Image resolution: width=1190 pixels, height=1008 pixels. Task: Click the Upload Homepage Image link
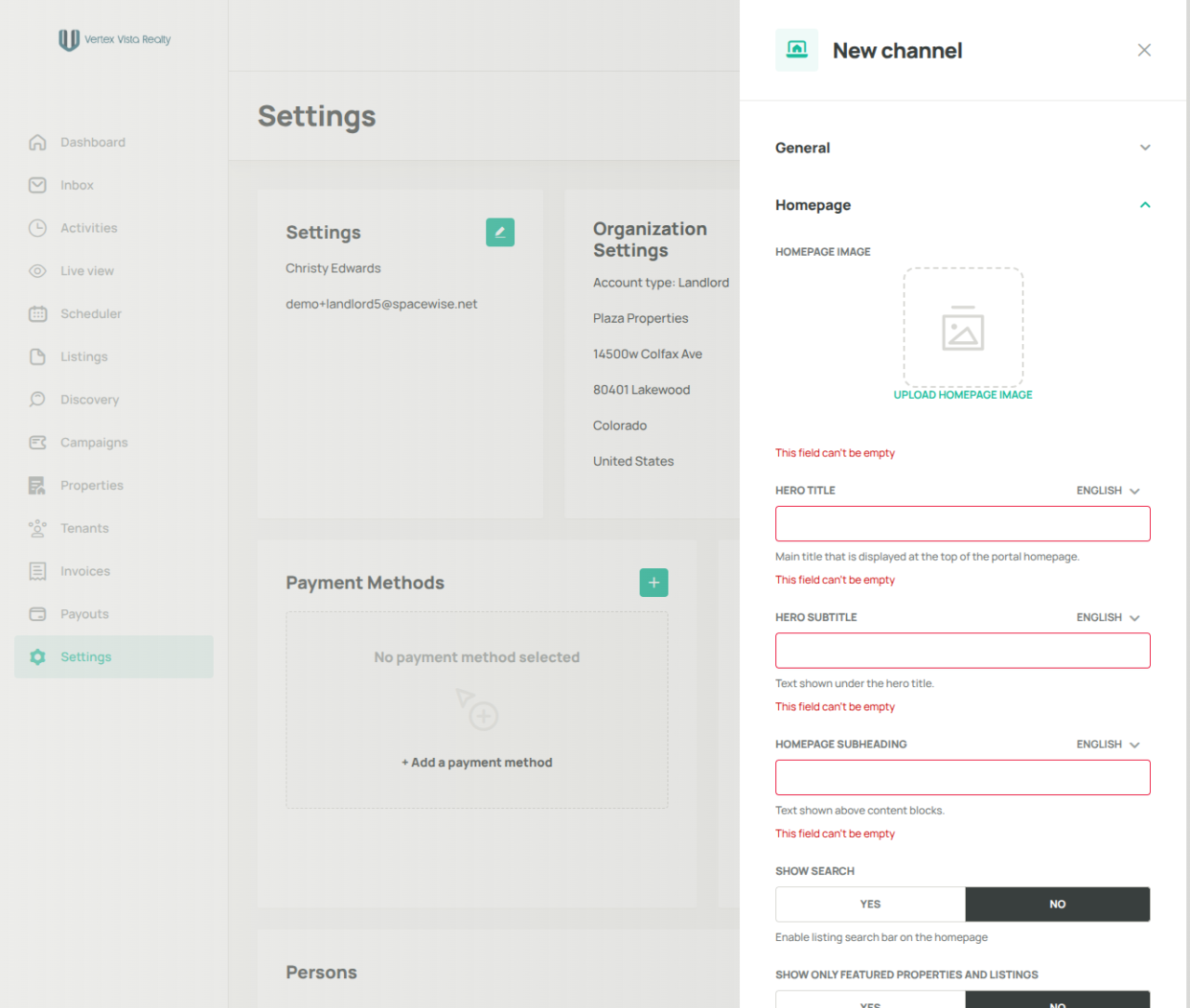coord(963,395)
